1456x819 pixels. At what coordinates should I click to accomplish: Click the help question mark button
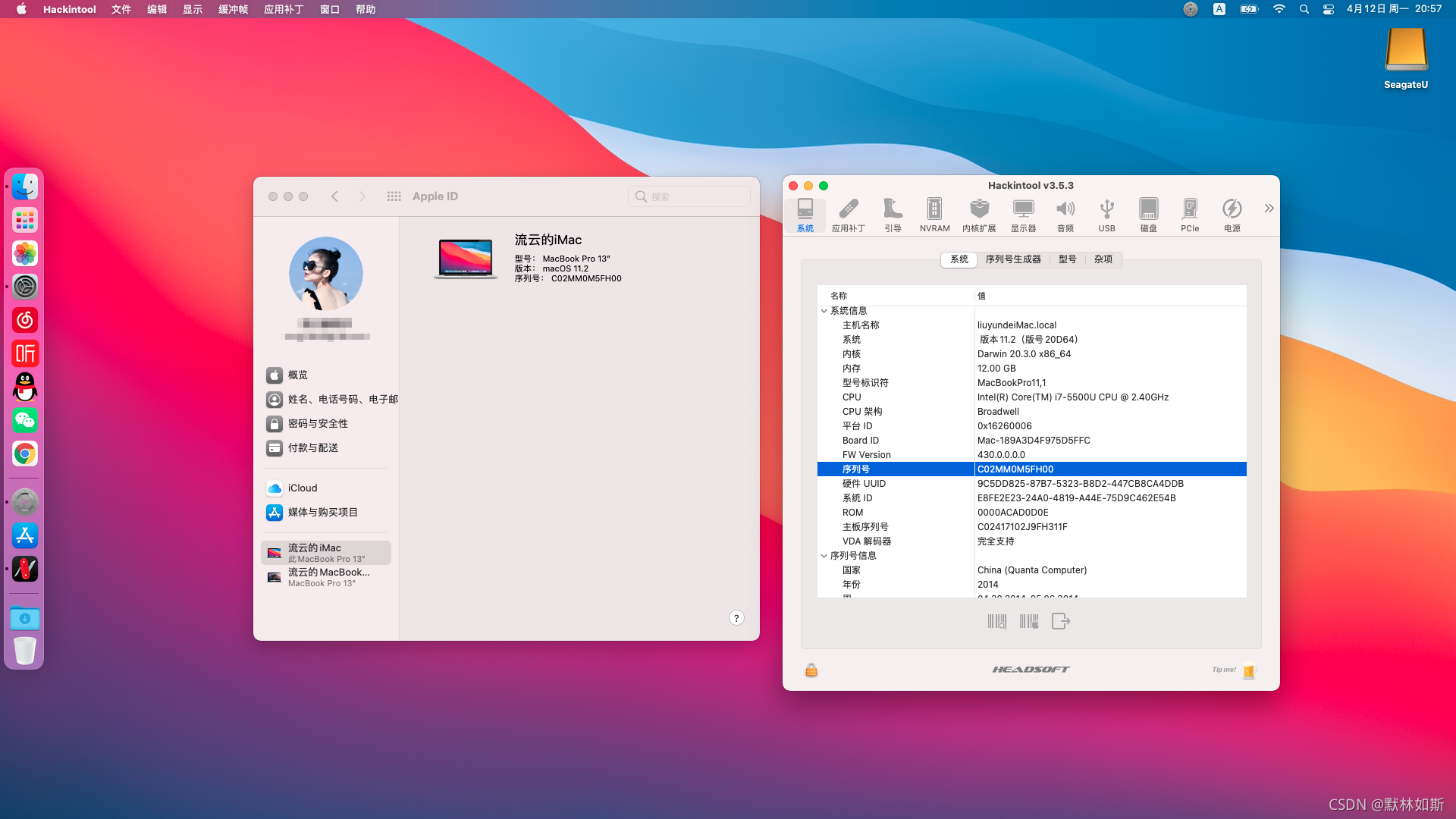pyautogui.click(x=736, y=618)
